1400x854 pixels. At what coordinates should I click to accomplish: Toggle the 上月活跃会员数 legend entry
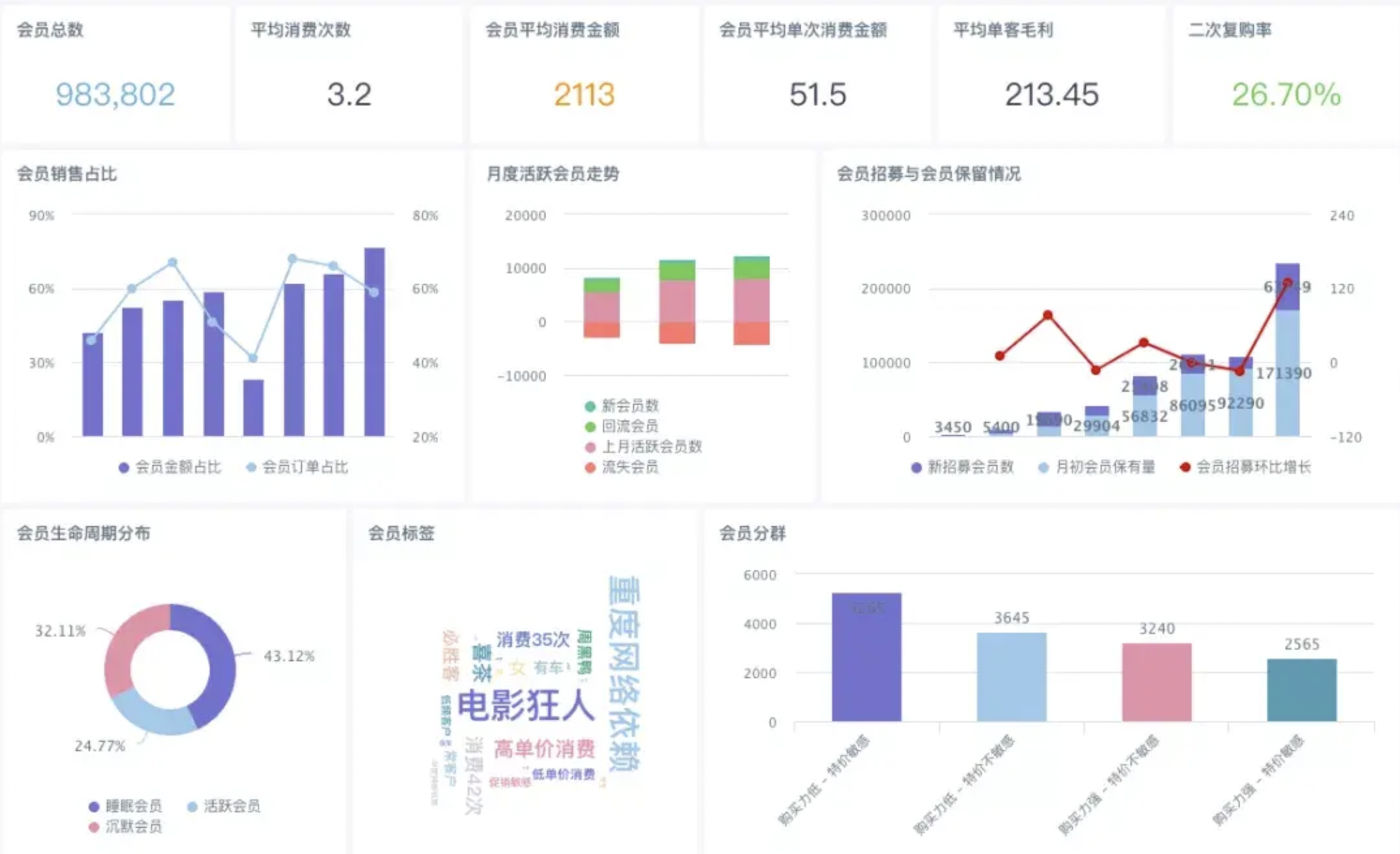[643, 447]
